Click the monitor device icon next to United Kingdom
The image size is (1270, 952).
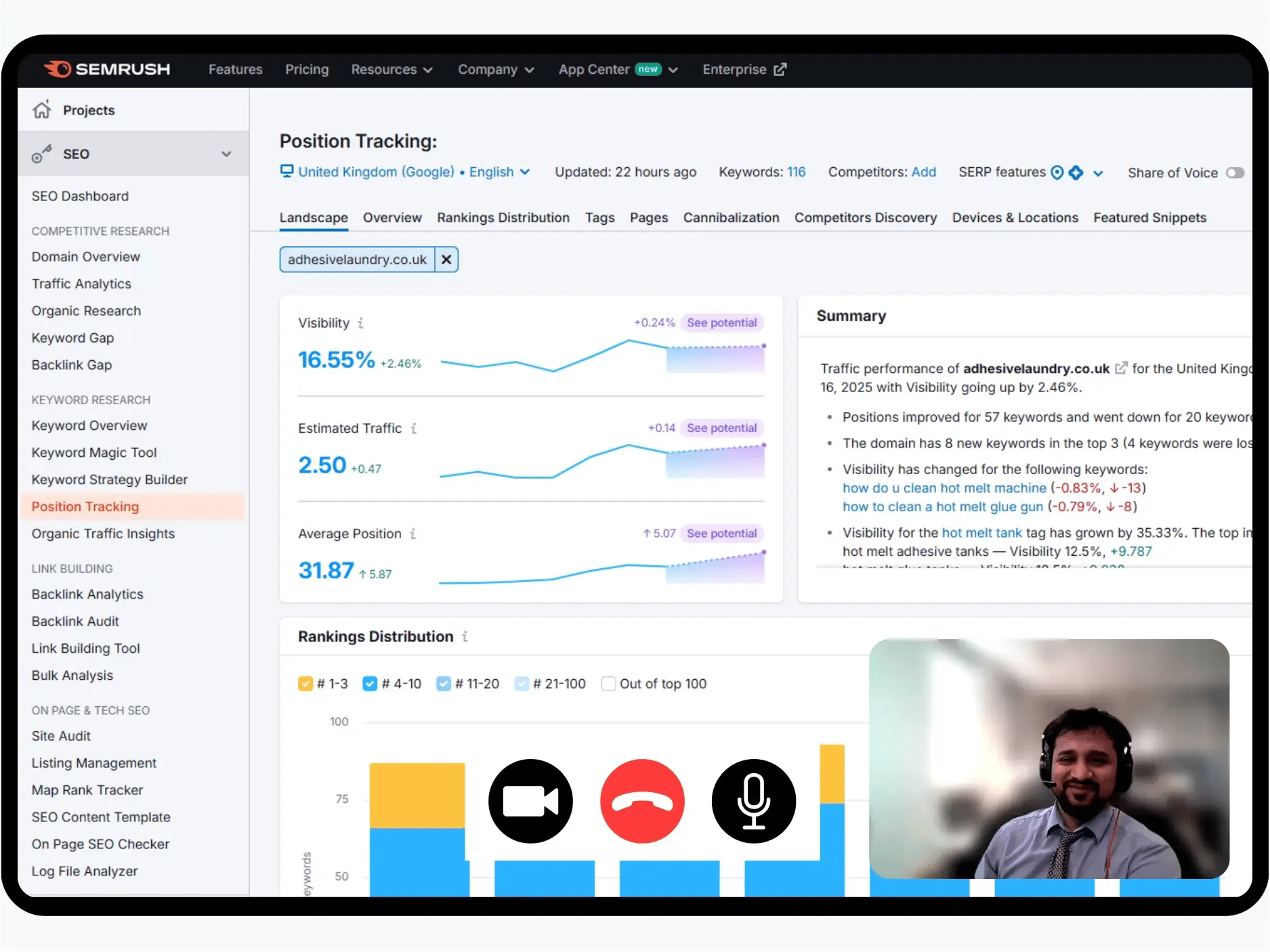(287, 171)
